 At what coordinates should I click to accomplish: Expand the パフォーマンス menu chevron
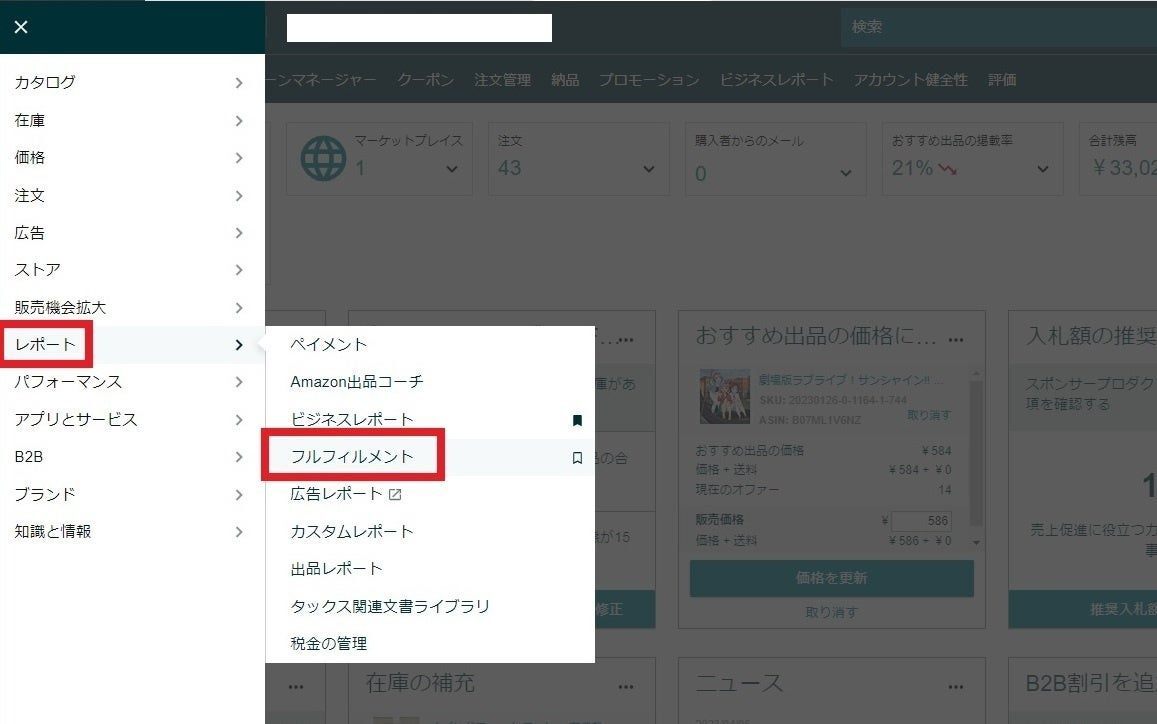238,382
